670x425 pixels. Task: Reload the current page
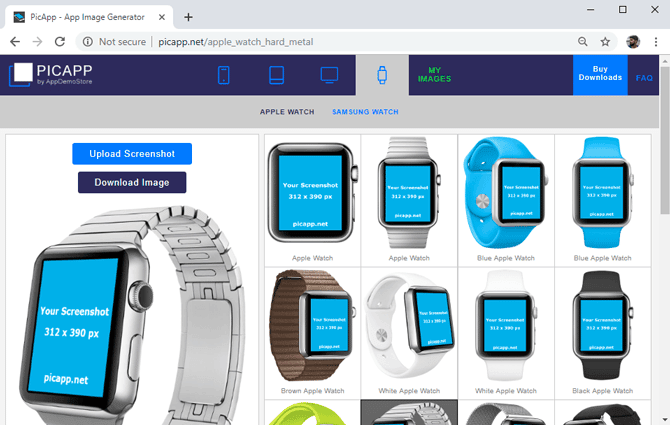pyautogui.click(x=60, y=42)
